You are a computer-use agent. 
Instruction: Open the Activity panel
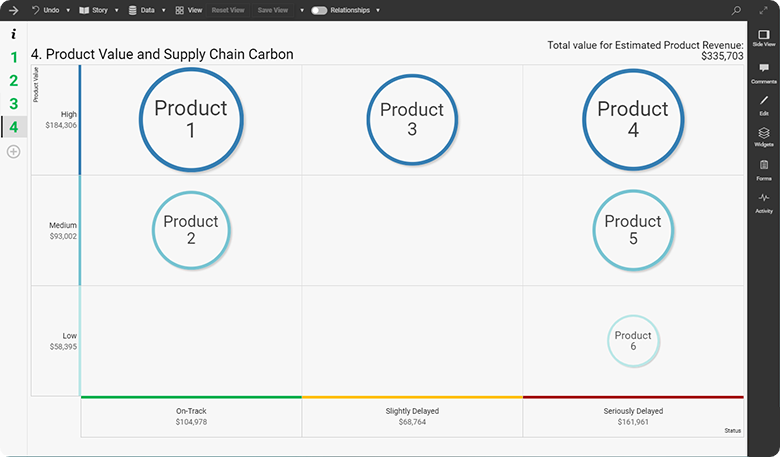pyautogui.click(x=763, y=201)
